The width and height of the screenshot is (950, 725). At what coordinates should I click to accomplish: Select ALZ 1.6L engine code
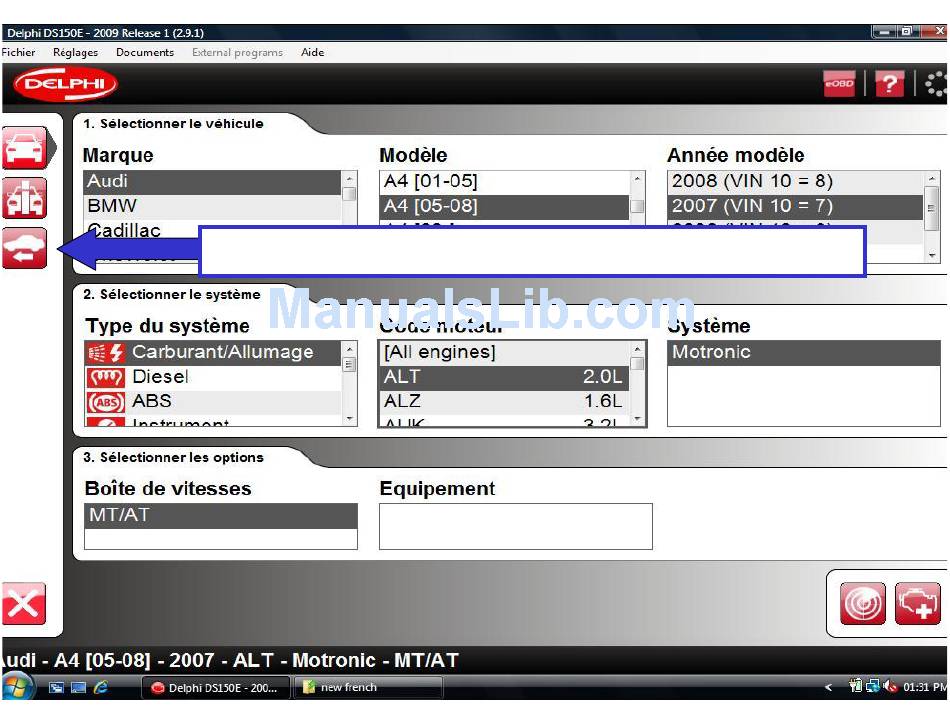(x=505, y=402)
